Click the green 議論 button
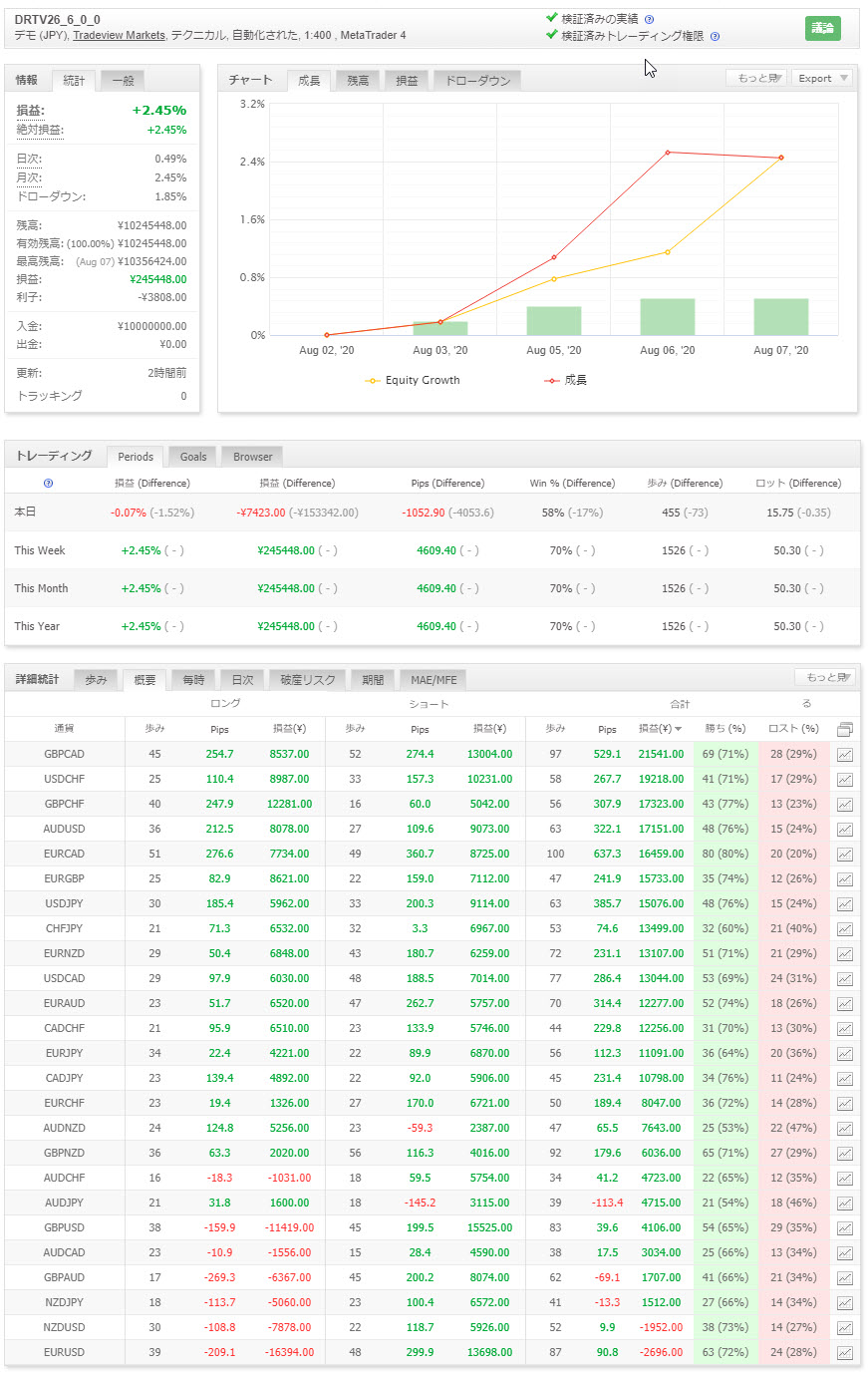The height and width of the screenshot is (1377, 868). [823, 28]
